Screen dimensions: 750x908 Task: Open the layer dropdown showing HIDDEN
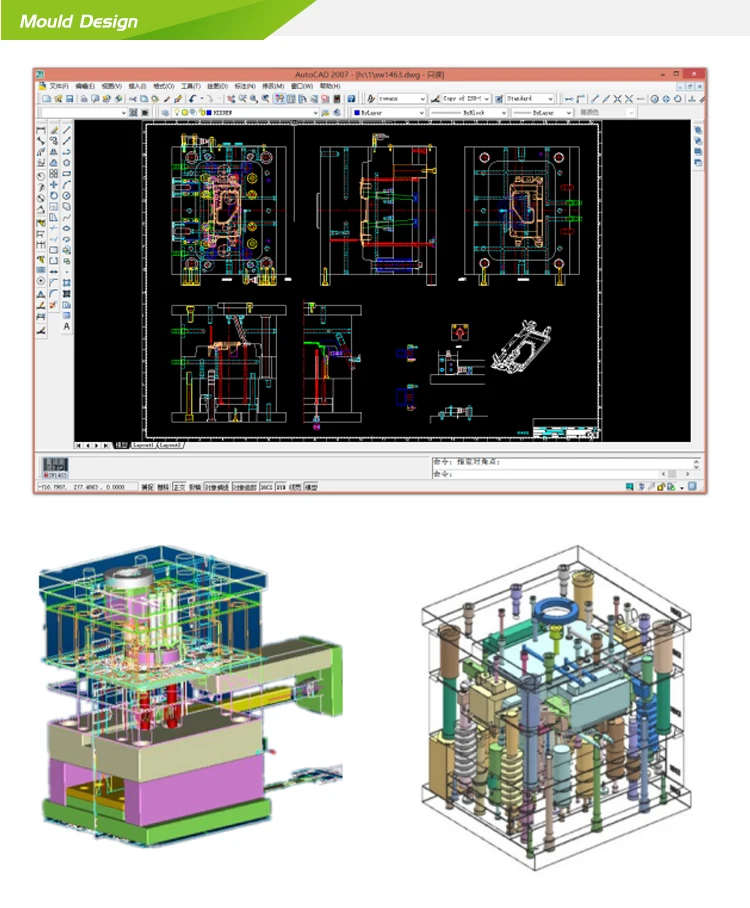point(246,112)
